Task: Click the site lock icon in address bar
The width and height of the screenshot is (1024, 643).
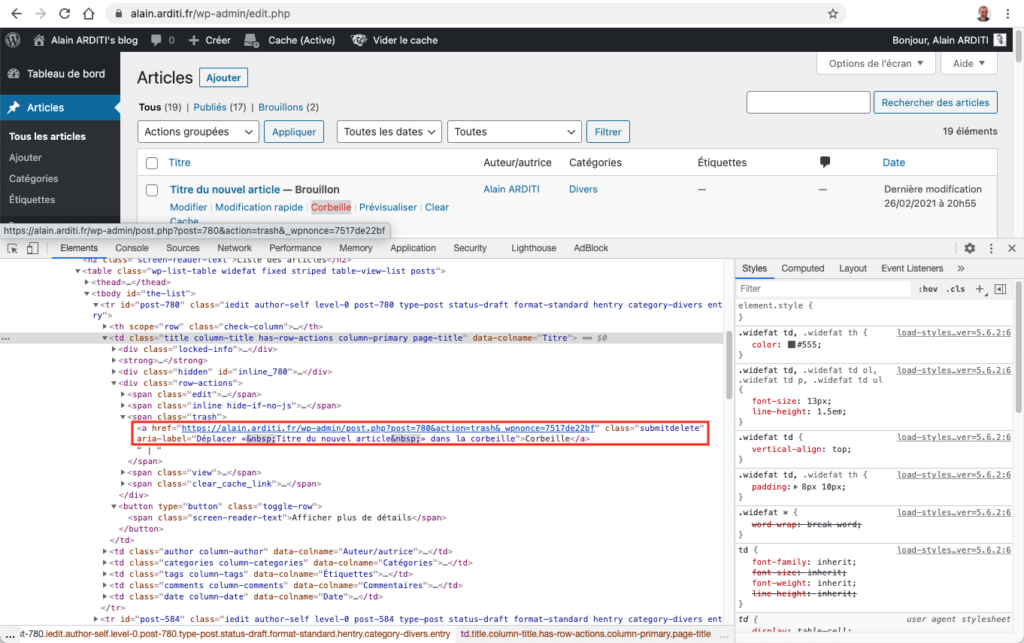Action: coord(118,14)
